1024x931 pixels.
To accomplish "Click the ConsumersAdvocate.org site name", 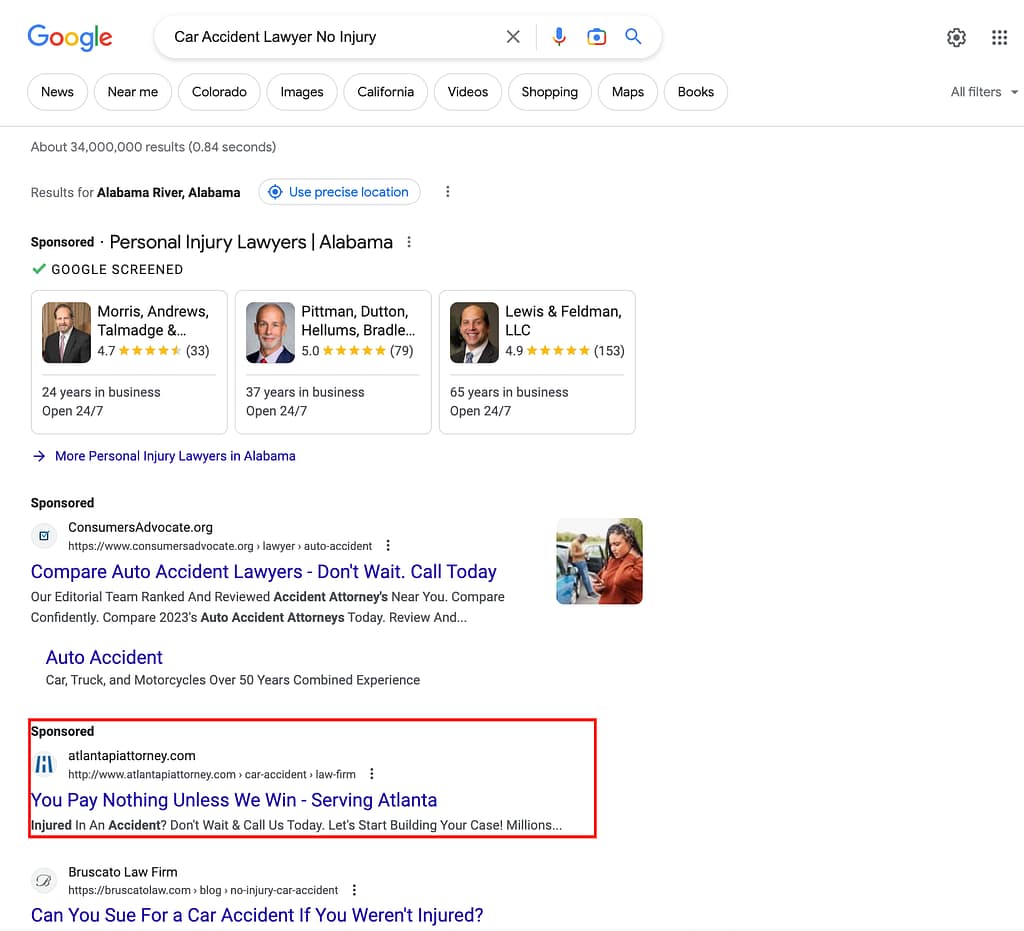I will (x=140, y=527).
